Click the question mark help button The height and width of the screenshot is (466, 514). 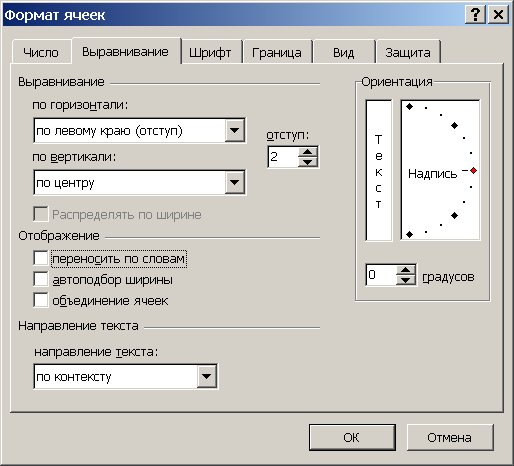tap(475, 15)
